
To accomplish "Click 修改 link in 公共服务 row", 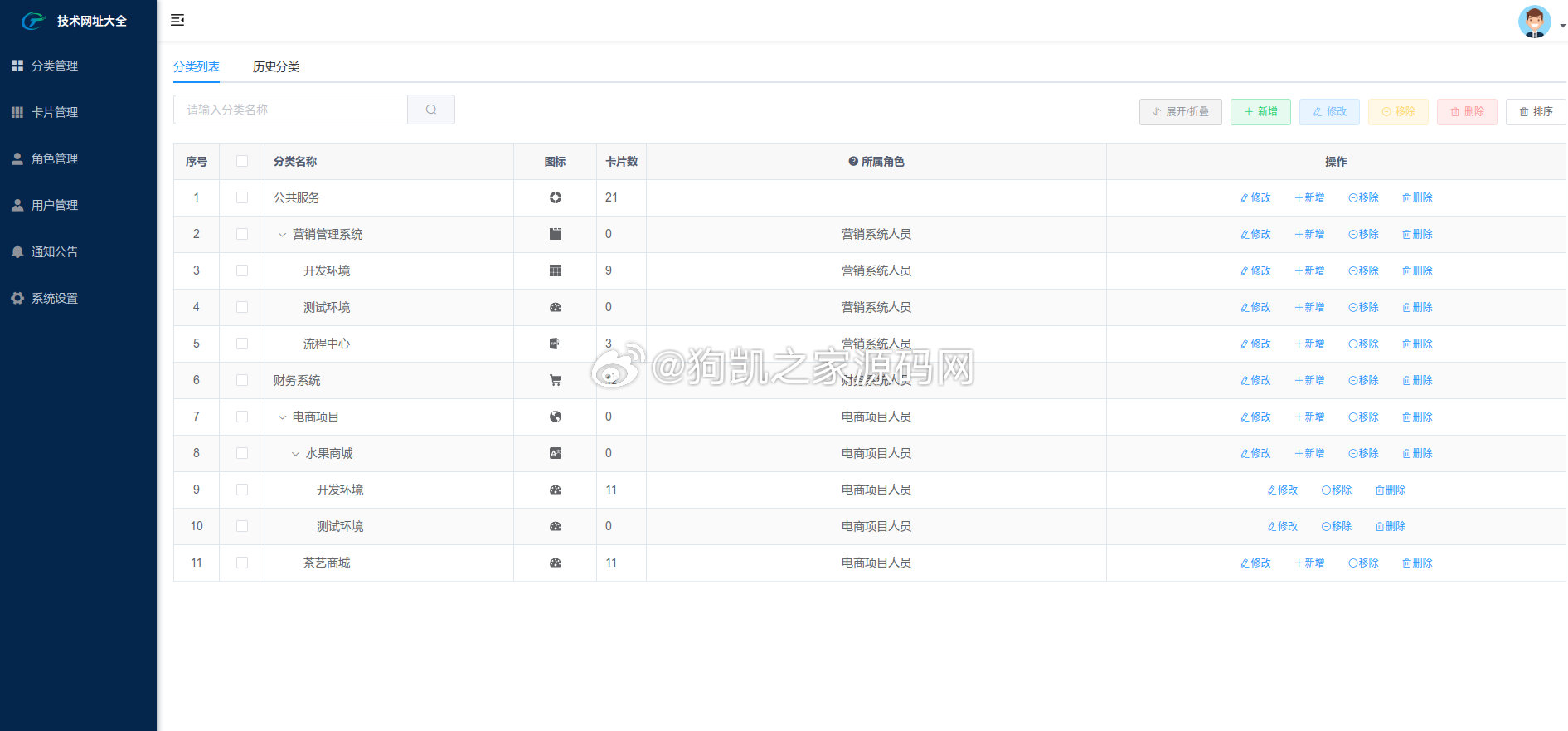I will point(1255,197).
